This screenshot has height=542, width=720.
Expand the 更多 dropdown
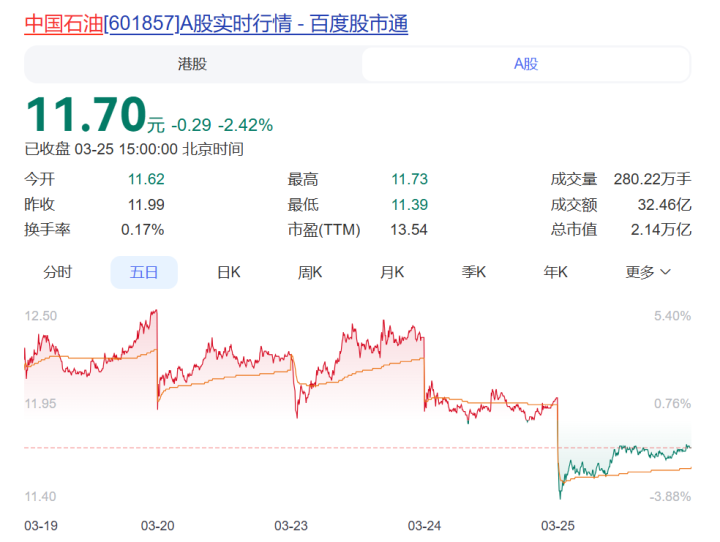point(647,272)
